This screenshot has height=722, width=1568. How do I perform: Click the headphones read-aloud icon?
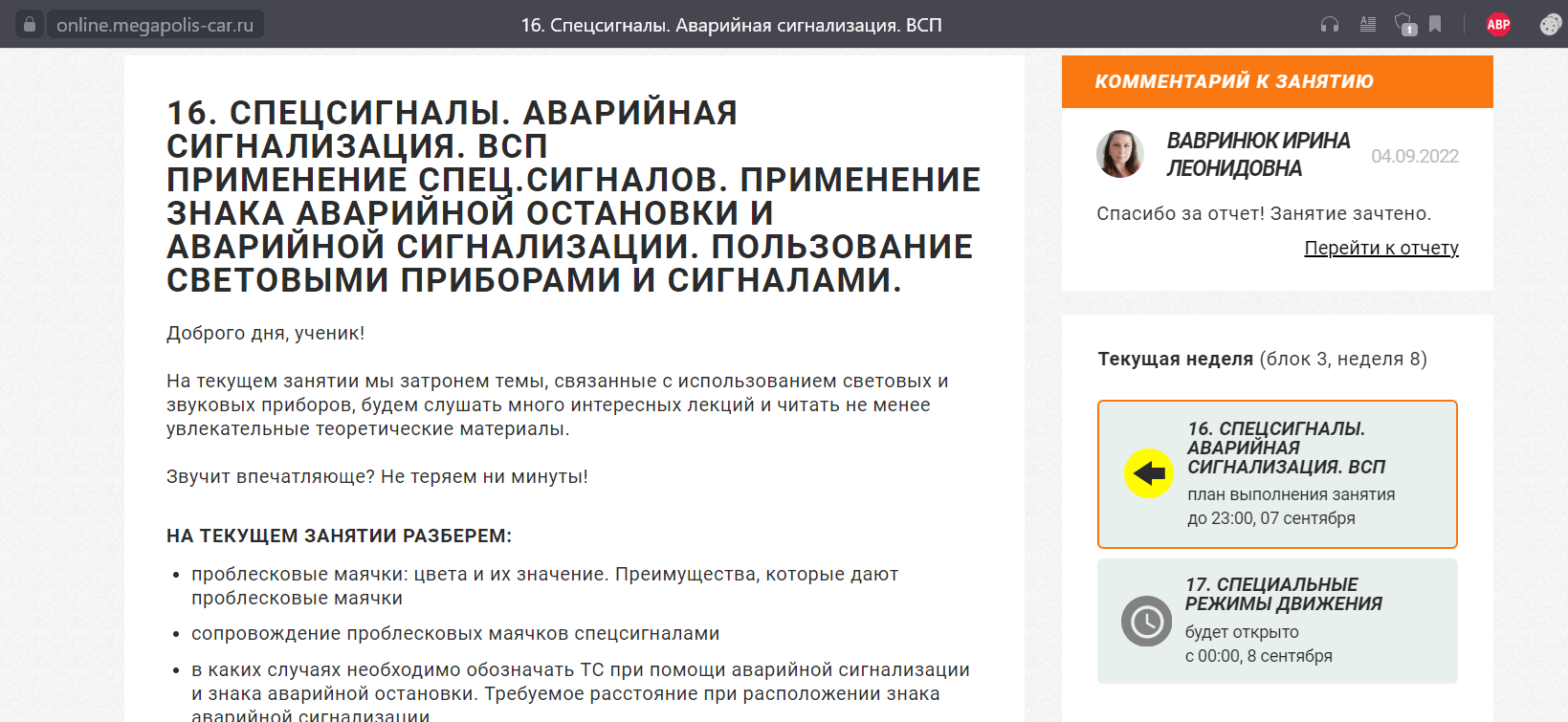1330,25
